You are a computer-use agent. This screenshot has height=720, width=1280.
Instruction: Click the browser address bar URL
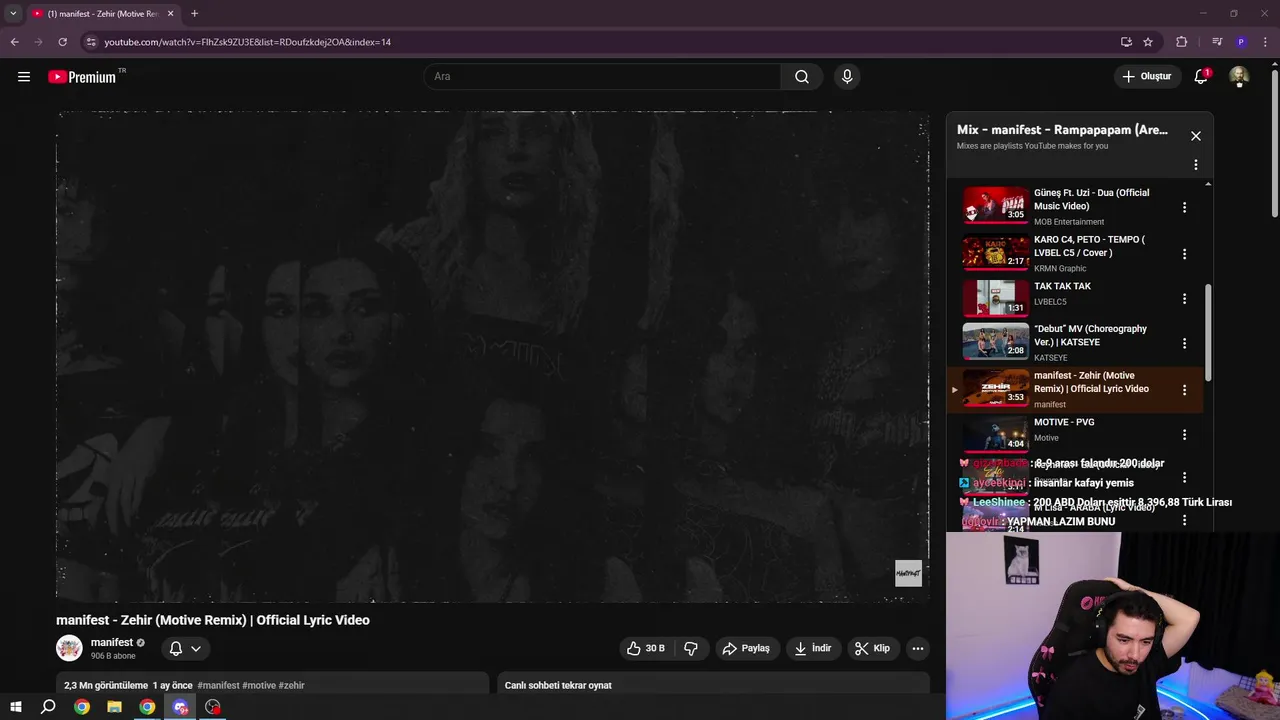coord(248,42)
